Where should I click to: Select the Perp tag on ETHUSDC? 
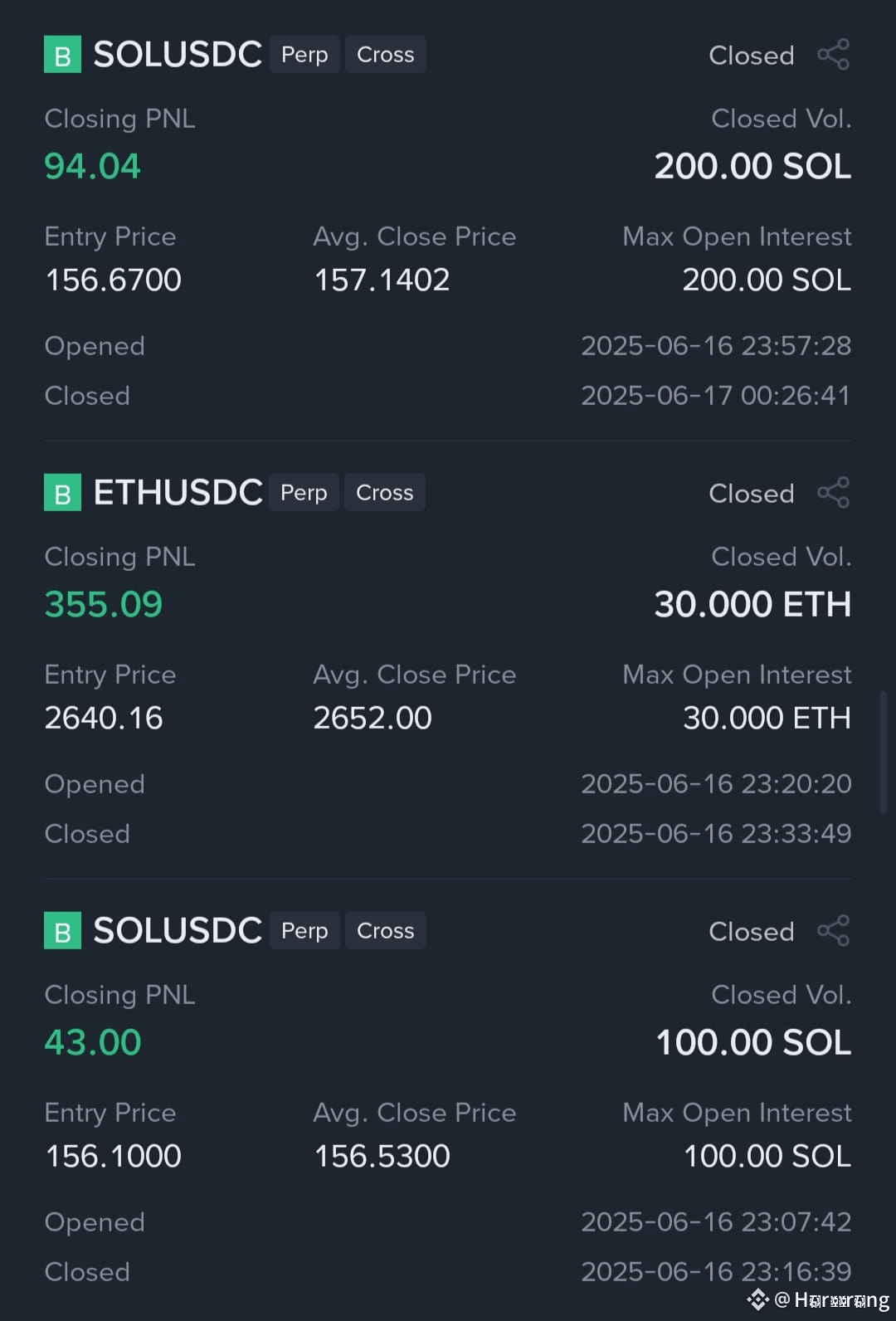[x=304, y=493]
